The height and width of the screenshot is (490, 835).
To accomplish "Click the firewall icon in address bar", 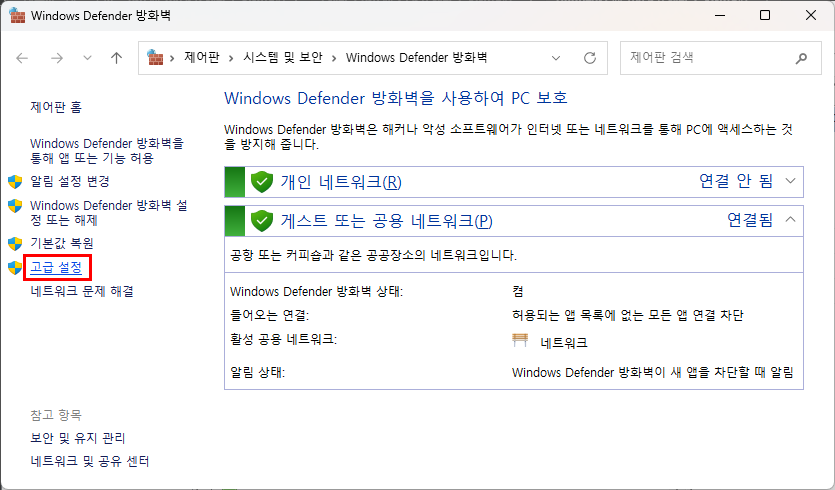I will tap(155, 57).
